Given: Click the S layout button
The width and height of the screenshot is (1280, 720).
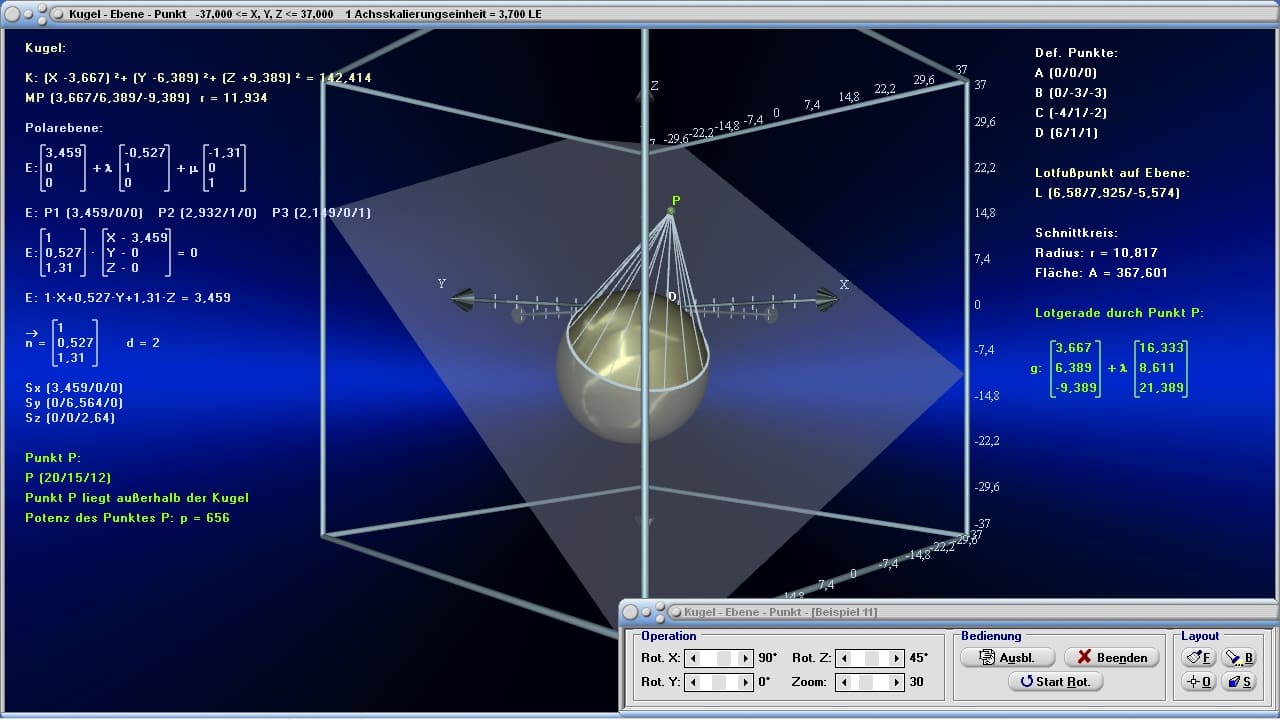Looking at the screenshot, I should [x=1239, y=681].
